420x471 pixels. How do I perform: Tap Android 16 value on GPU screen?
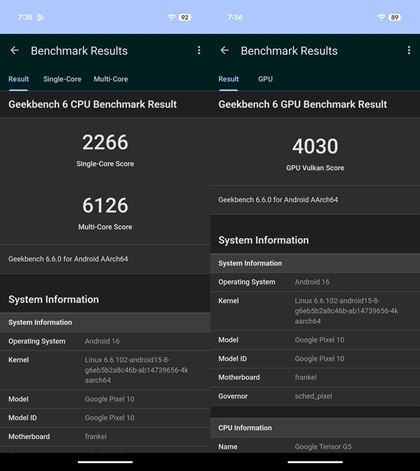312,282
